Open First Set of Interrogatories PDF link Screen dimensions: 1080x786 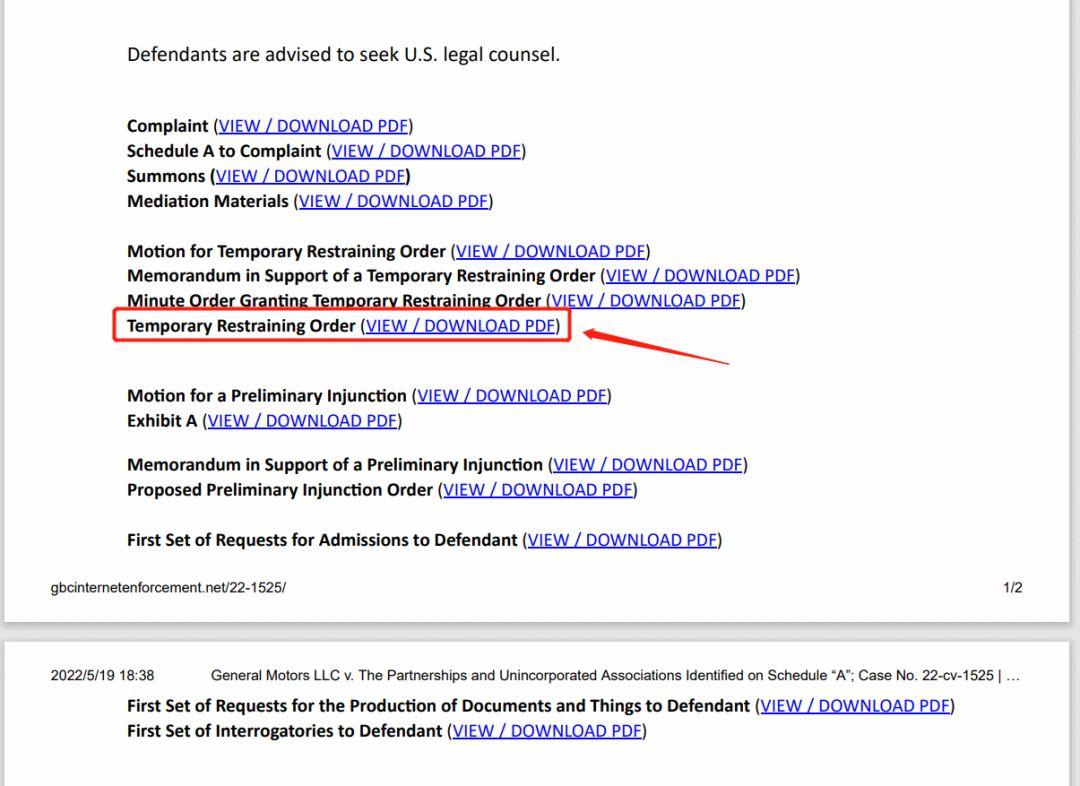tap(546, 731)
